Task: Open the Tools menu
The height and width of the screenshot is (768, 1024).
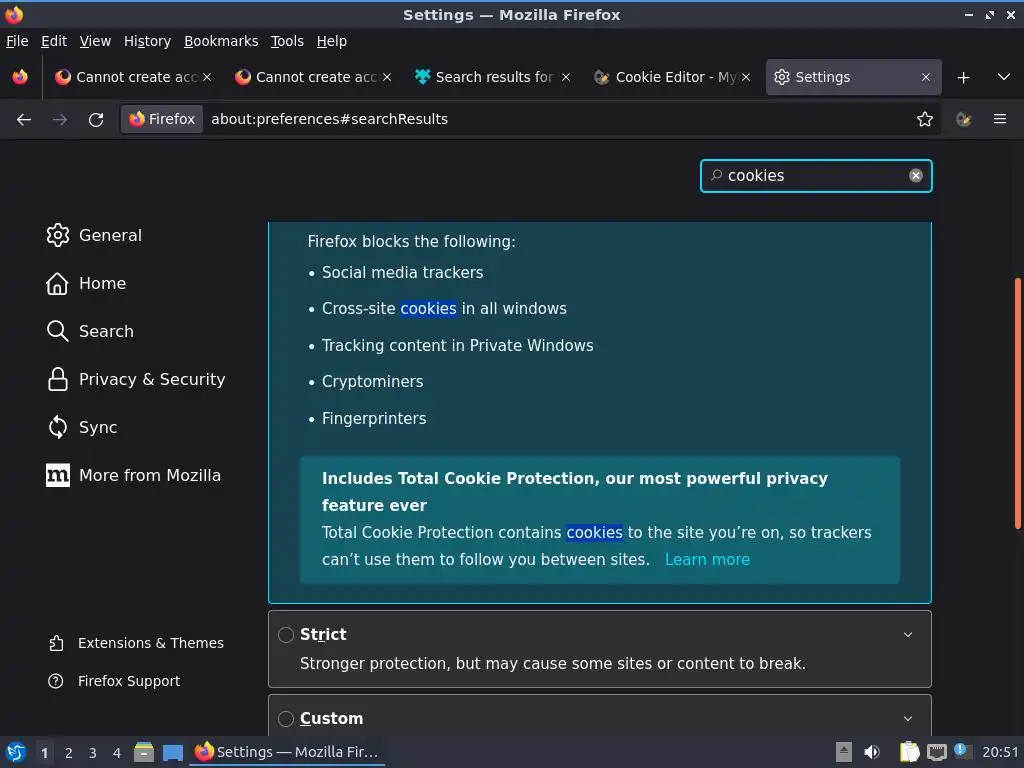Action: click(287, 41)
